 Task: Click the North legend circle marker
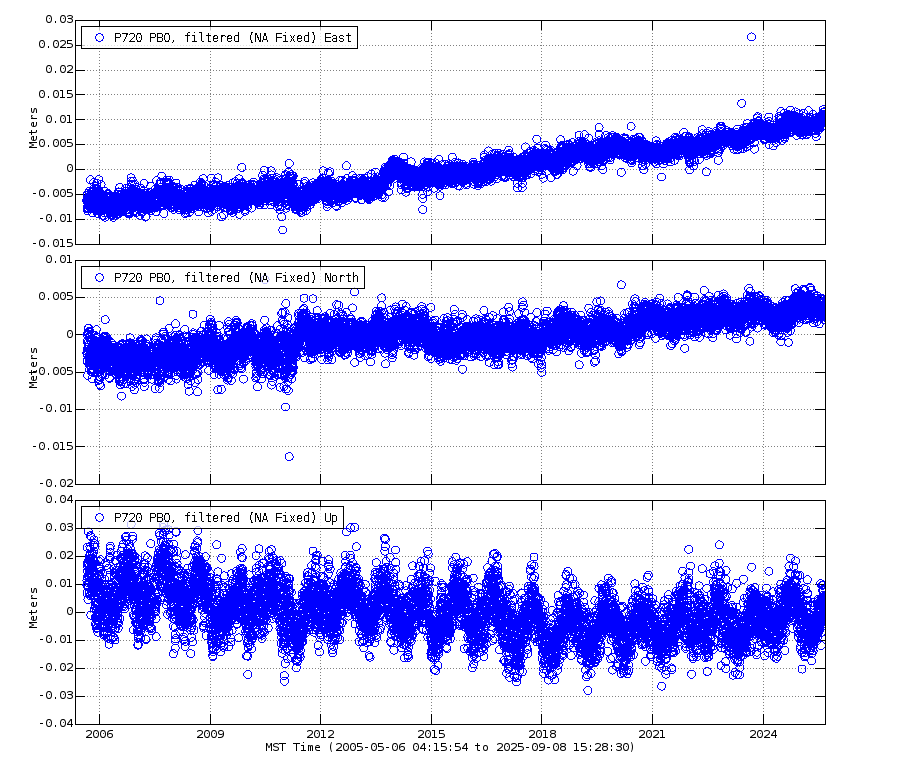(99, 277)
